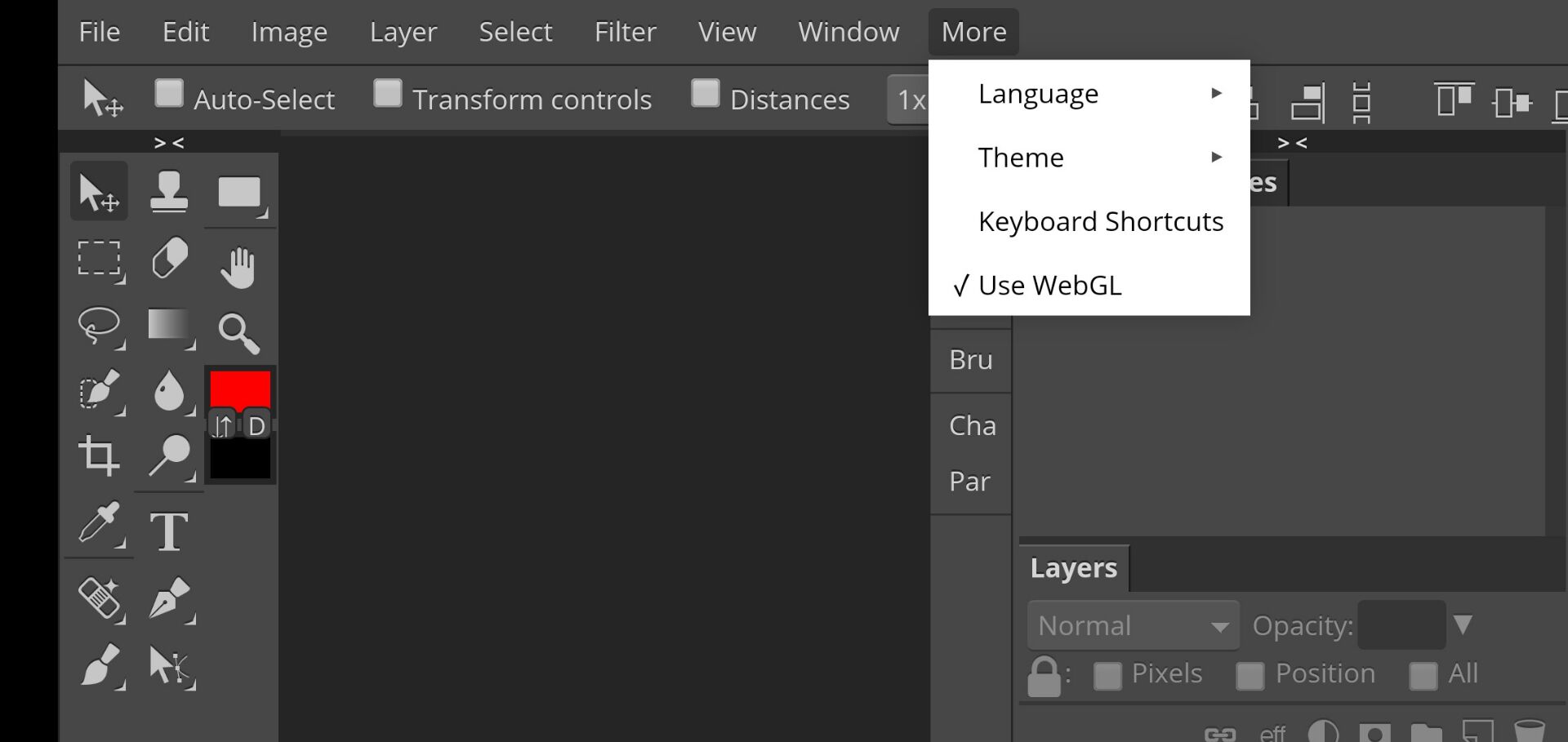
Task: Open the Normal blend mode dropdown
Action: [1134, 625]
